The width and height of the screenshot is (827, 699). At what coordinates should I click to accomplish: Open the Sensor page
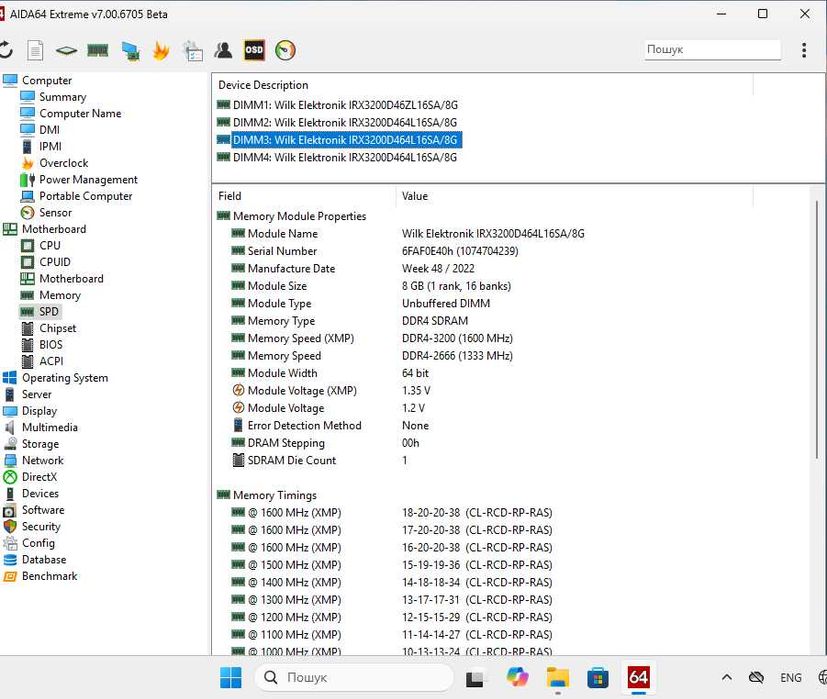[x=55, y=213]
